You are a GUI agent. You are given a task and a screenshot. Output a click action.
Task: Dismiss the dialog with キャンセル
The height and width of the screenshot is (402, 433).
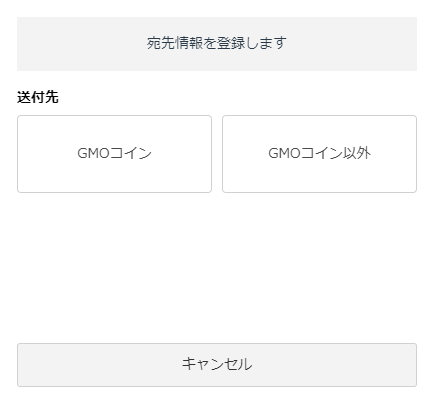pos(217,365)
